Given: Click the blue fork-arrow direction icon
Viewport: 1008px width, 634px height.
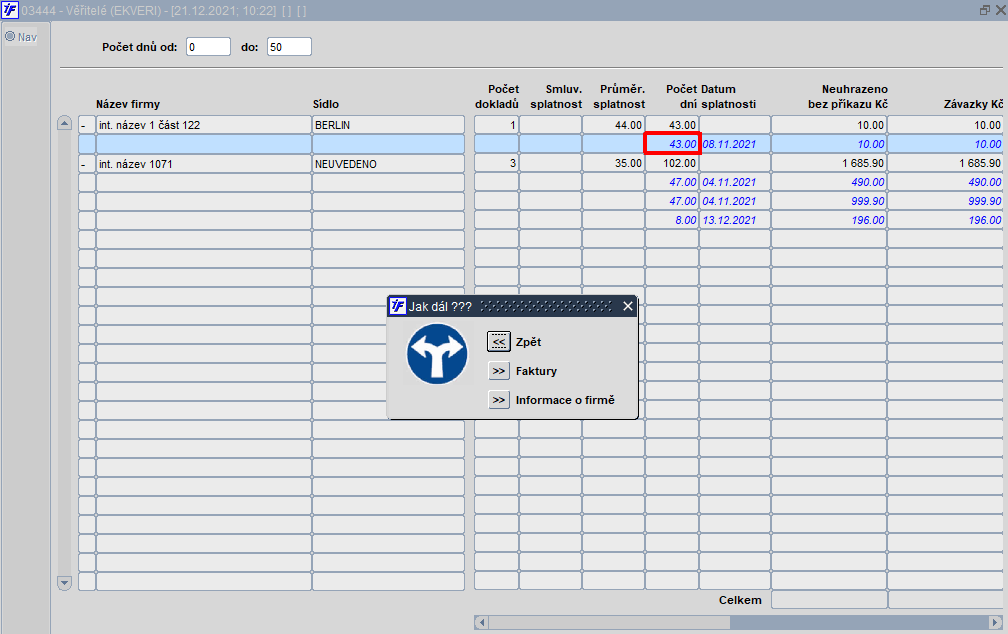Looking at the screenshot, I should (437, 354).
